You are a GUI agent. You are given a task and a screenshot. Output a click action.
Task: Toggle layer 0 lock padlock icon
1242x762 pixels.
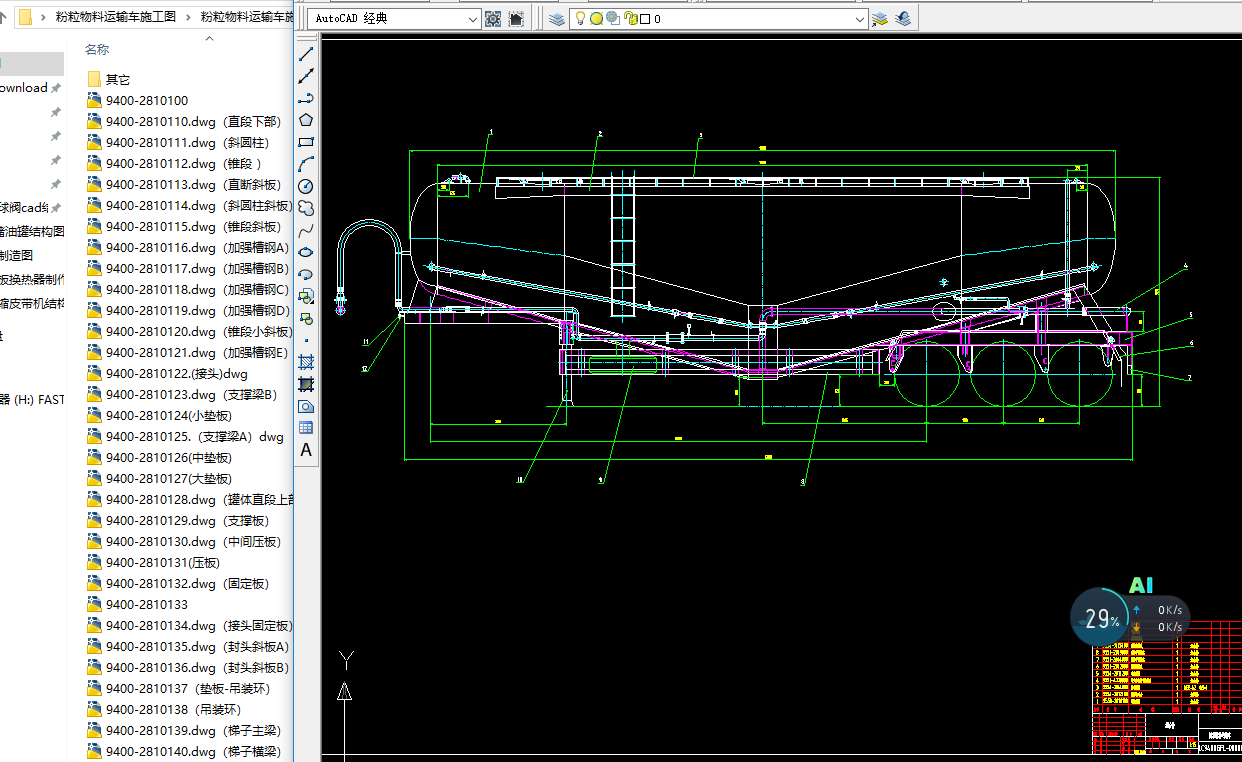pyautogui.click(x=629, y=19)
